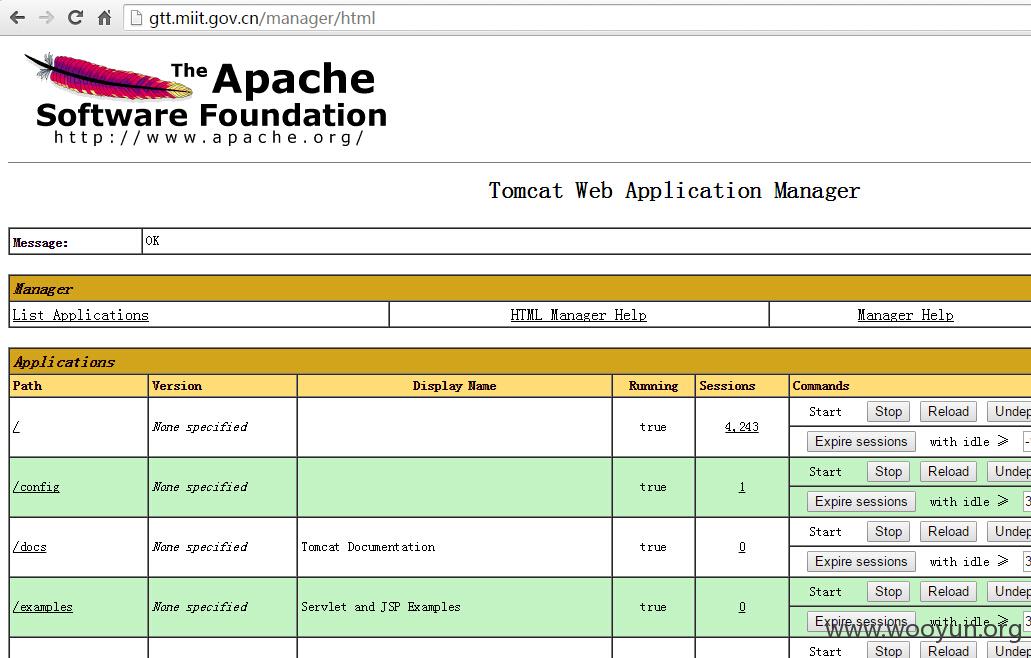This screenshot has height=658, width=1031.
Task: Undeploy the /examples application
Action: [1009, 592]
